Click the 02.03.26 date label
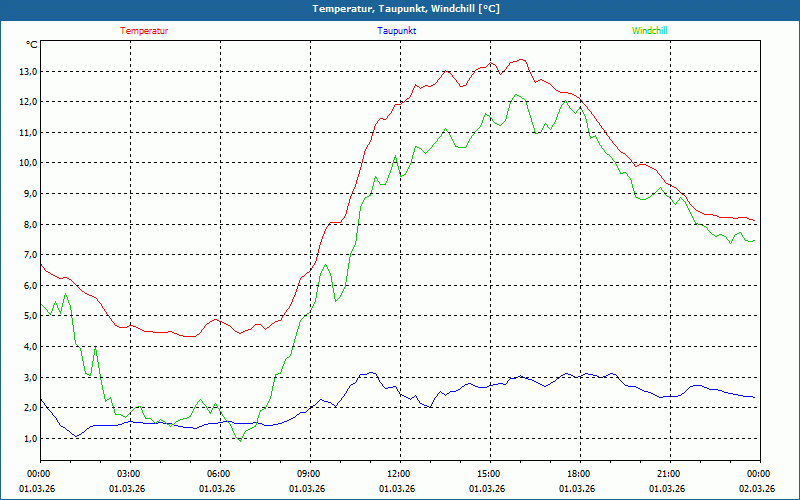 click(757, 489)
